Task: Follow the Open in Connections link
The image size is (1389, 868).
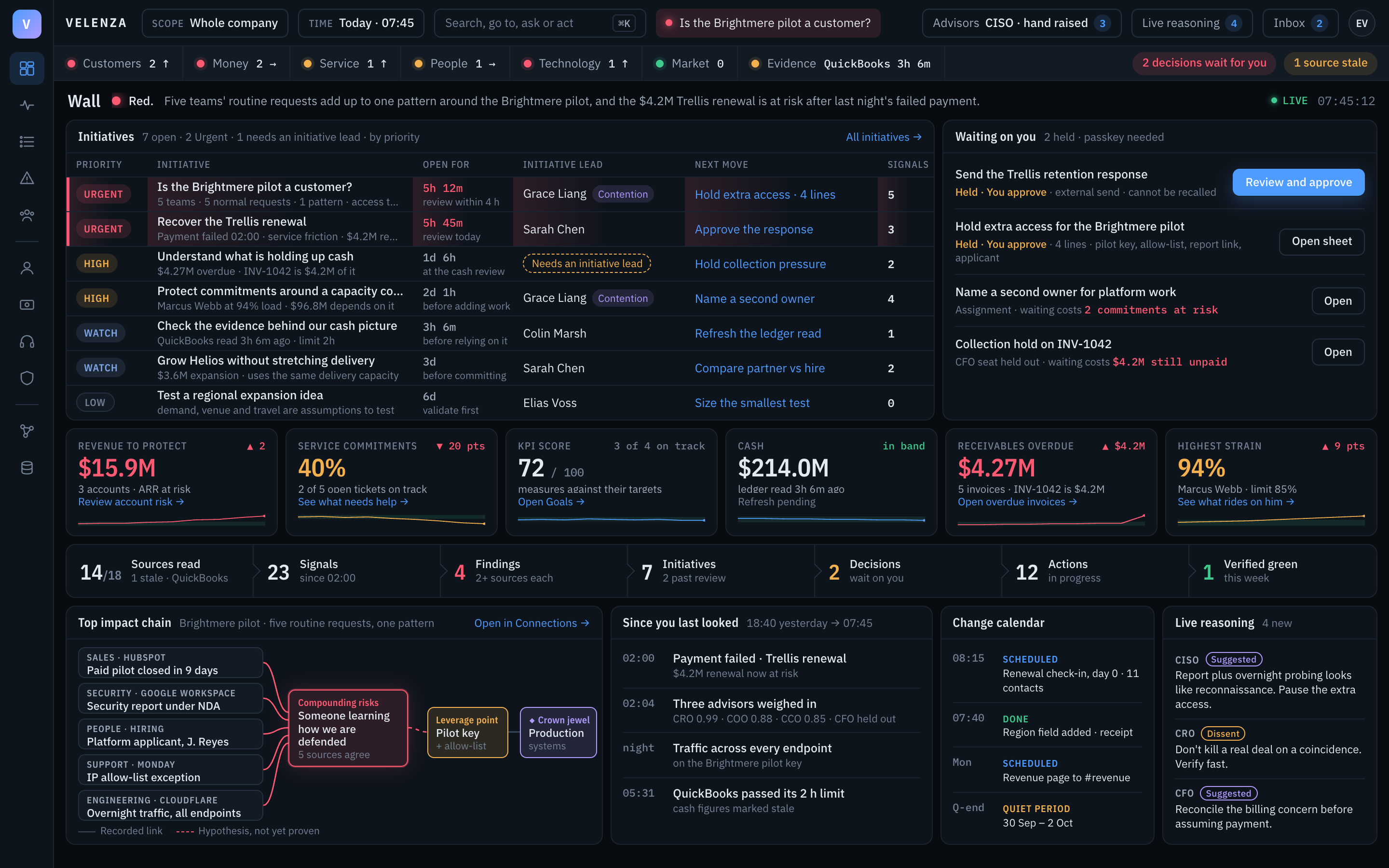Action: (531, 624)
